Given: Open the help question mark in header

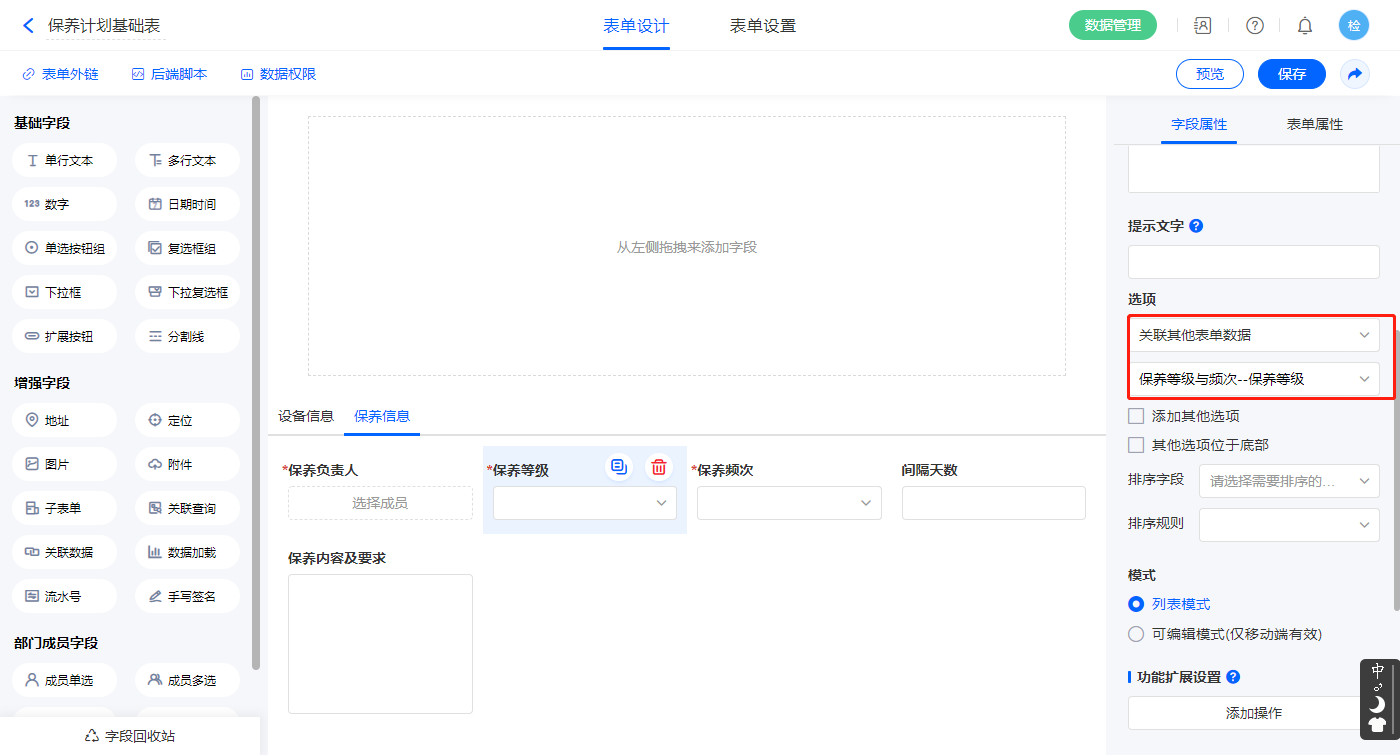Looking at the screenshot, I should click(x=1254, y=26).
